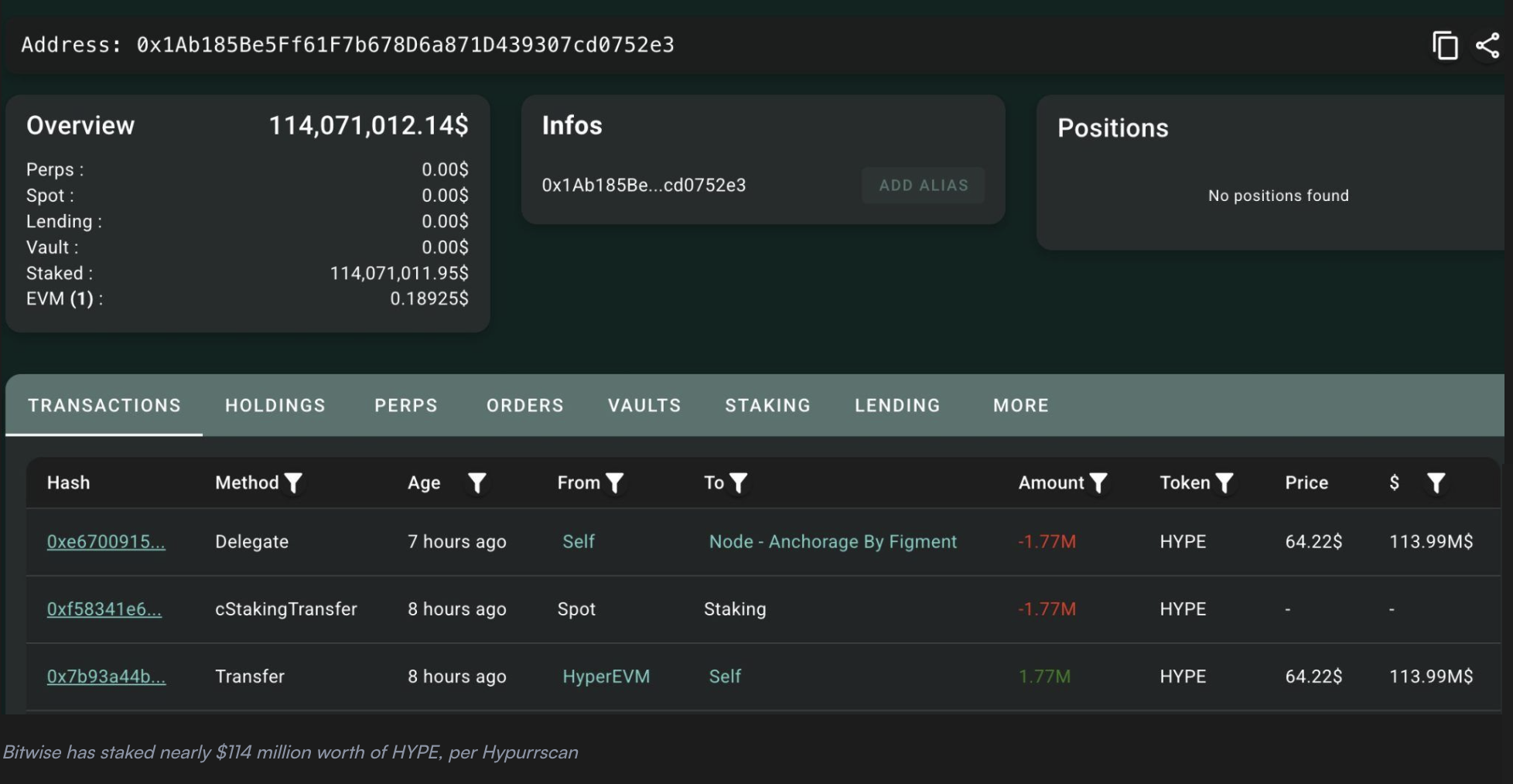The height and width of the screenshot is (784, 1513).
Task: Open the Perps tab
Action: [406, 405]
